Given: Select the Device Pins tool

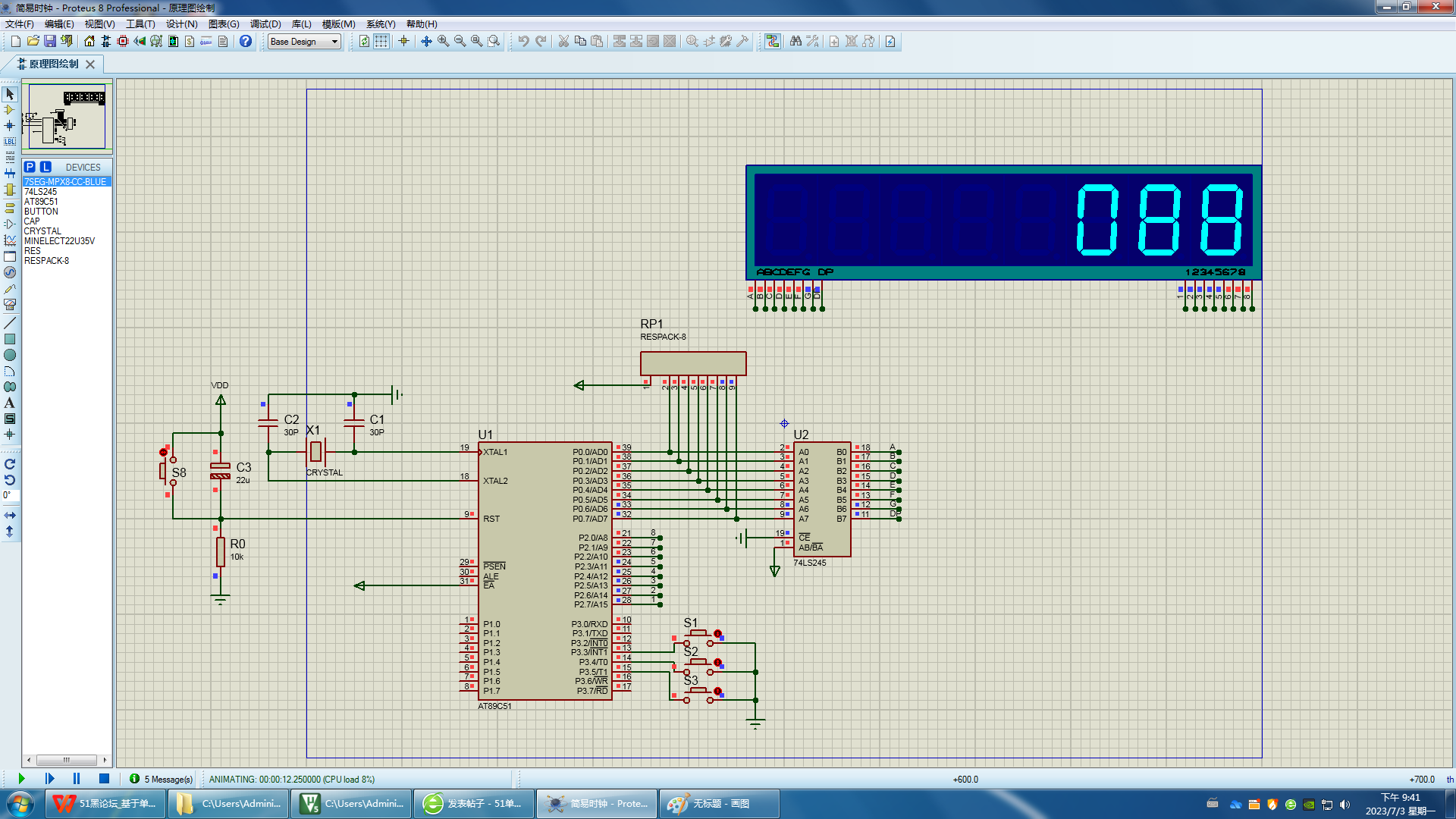Looking at the screenshot, I should pyautogui.click(x=10, y=224).
